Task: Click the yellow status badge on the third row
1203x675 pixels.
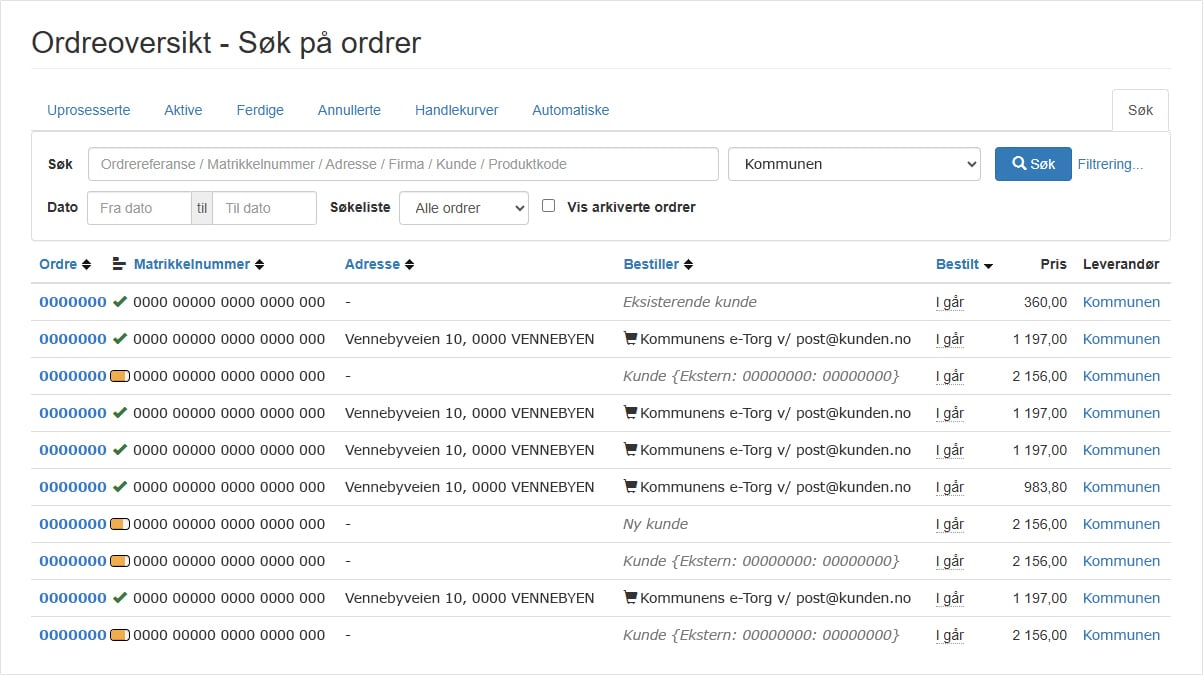Action: [x=122, y=376]
